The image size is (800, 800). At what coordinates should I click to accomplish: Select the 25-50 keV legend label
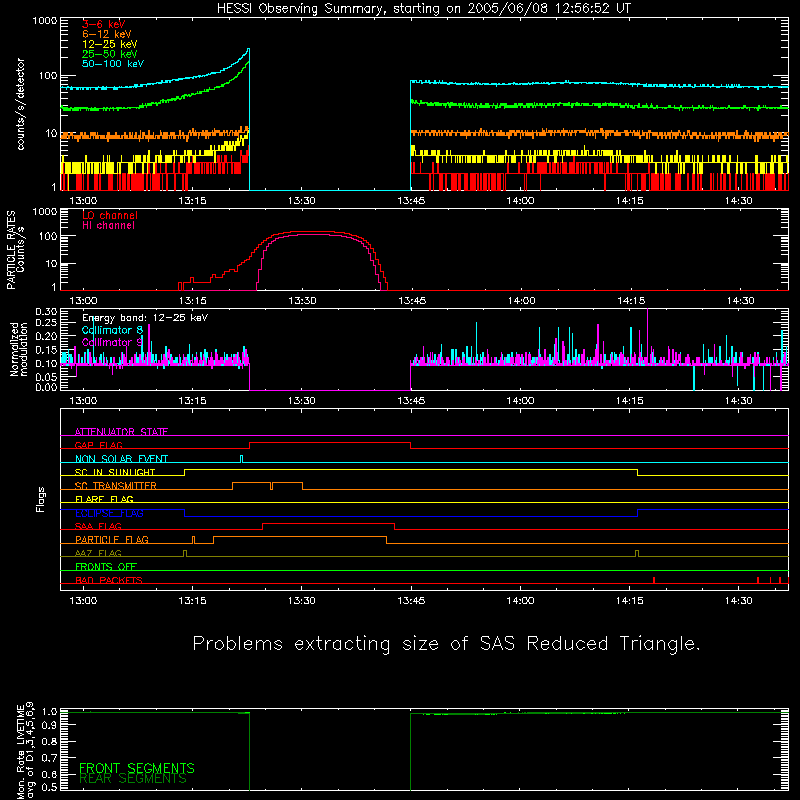point(110,54)
